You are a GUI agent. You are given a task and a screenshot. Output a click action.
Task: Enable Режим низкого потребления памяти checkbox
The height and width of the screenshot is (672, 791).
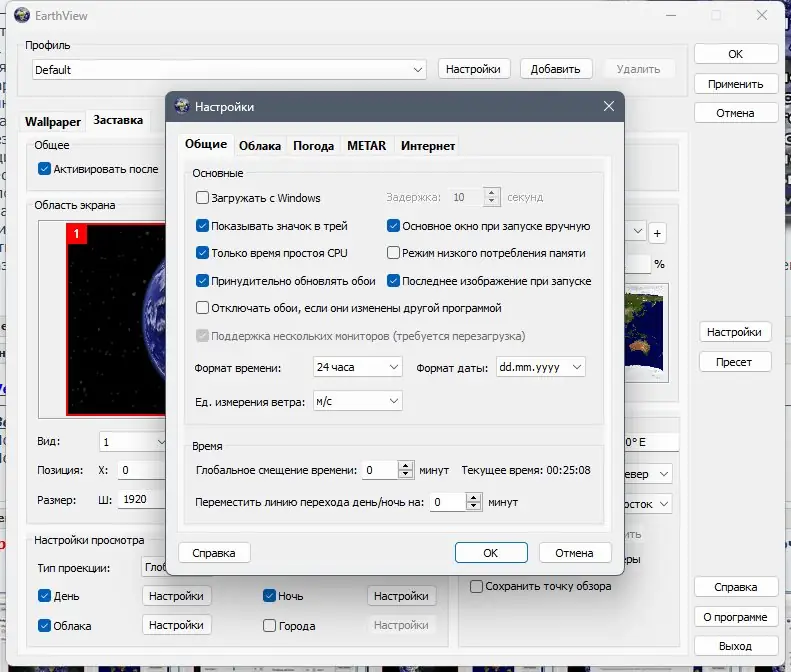[x=393, y=253]
